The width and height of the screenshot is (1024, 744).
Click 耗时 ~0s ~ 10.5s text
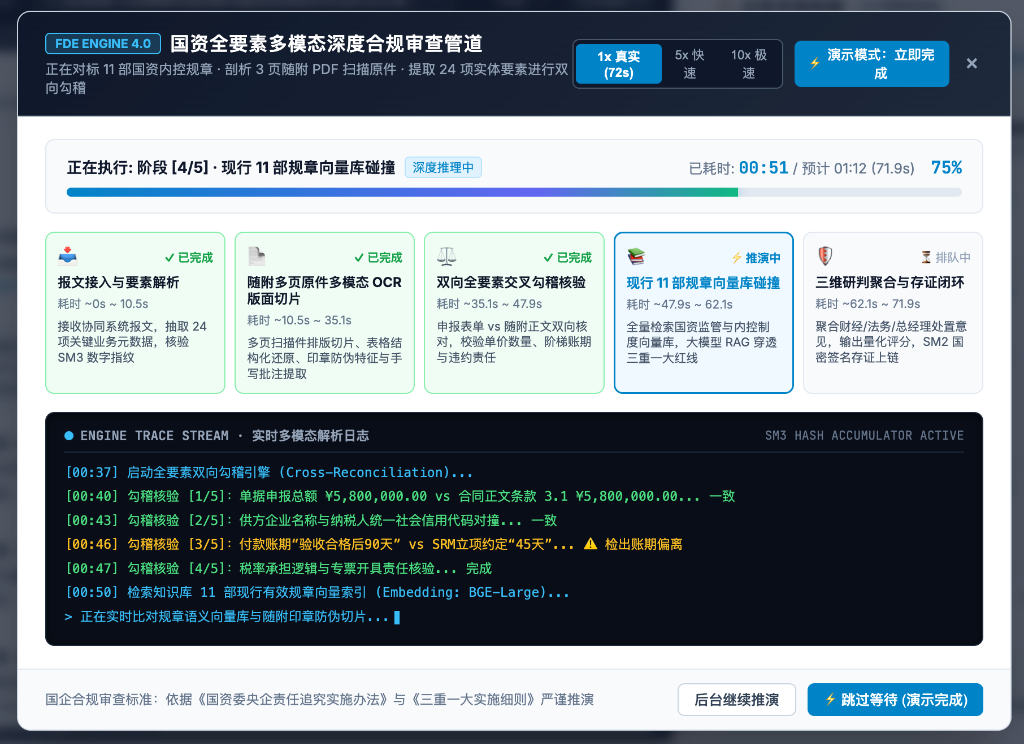(103, 304)
